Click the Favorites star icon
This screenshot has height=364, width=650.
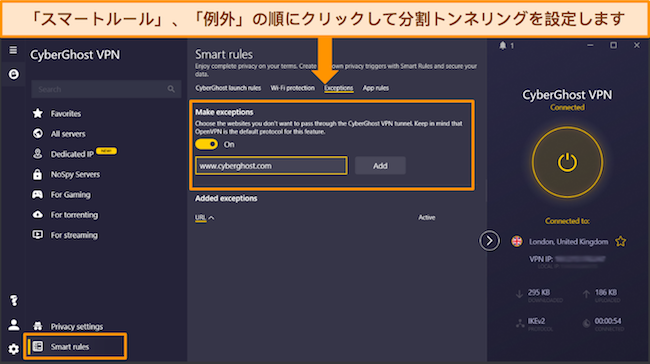point(38,113)
